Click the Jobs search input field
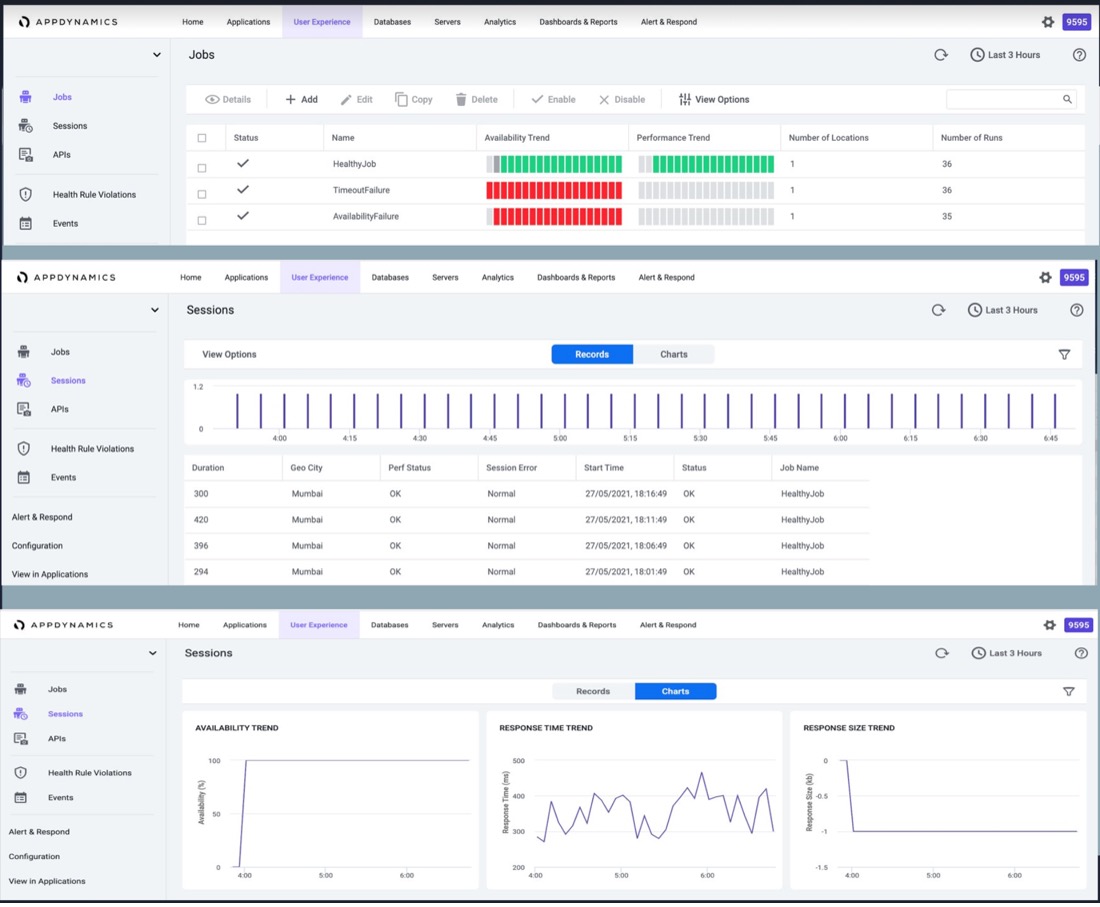The height and width of the screenshot is (907, 1100). [x=1011, y=100]
